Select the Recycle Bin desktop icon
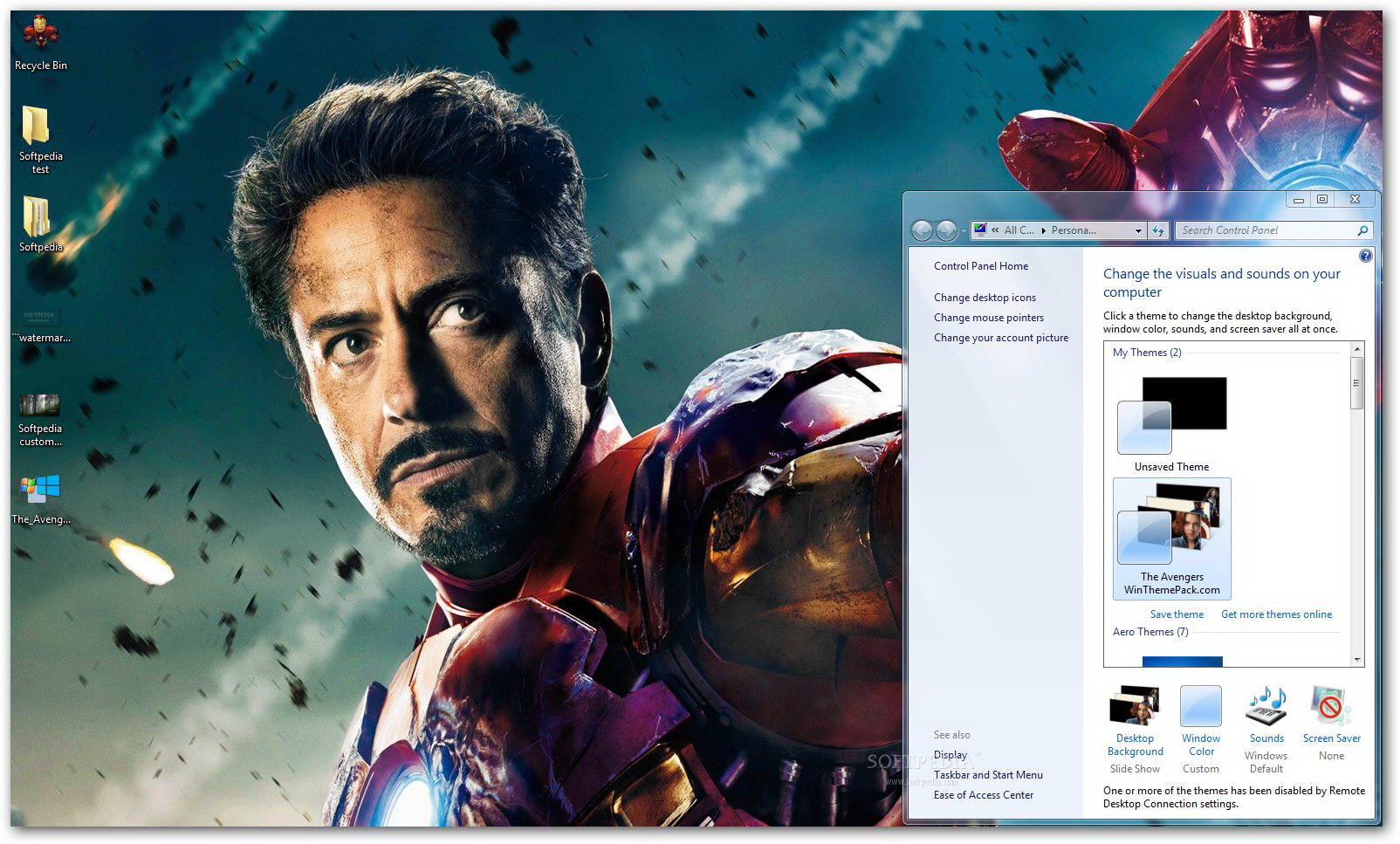Image resolution: width=1400 pixels, height=844 pixels. click(40, 44)
